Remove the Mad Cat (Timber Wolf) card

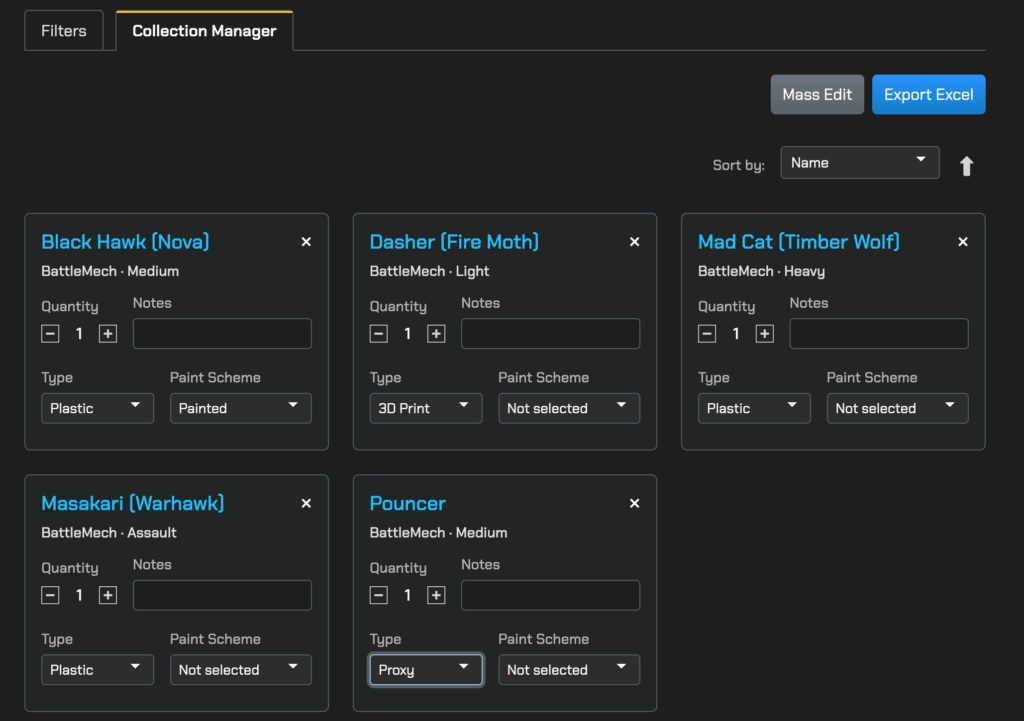click(x=963, y=242)
